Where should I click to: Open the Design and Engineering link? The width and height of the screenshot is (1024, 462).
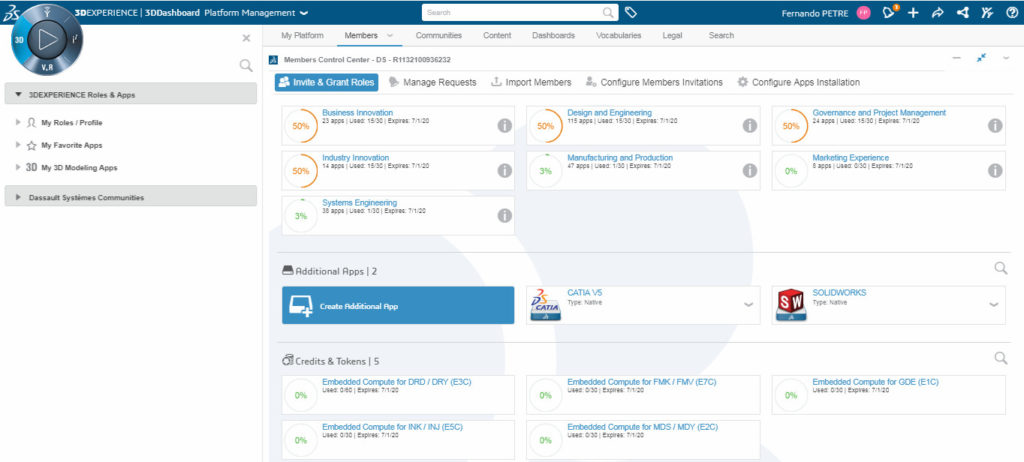pos(609,112)
